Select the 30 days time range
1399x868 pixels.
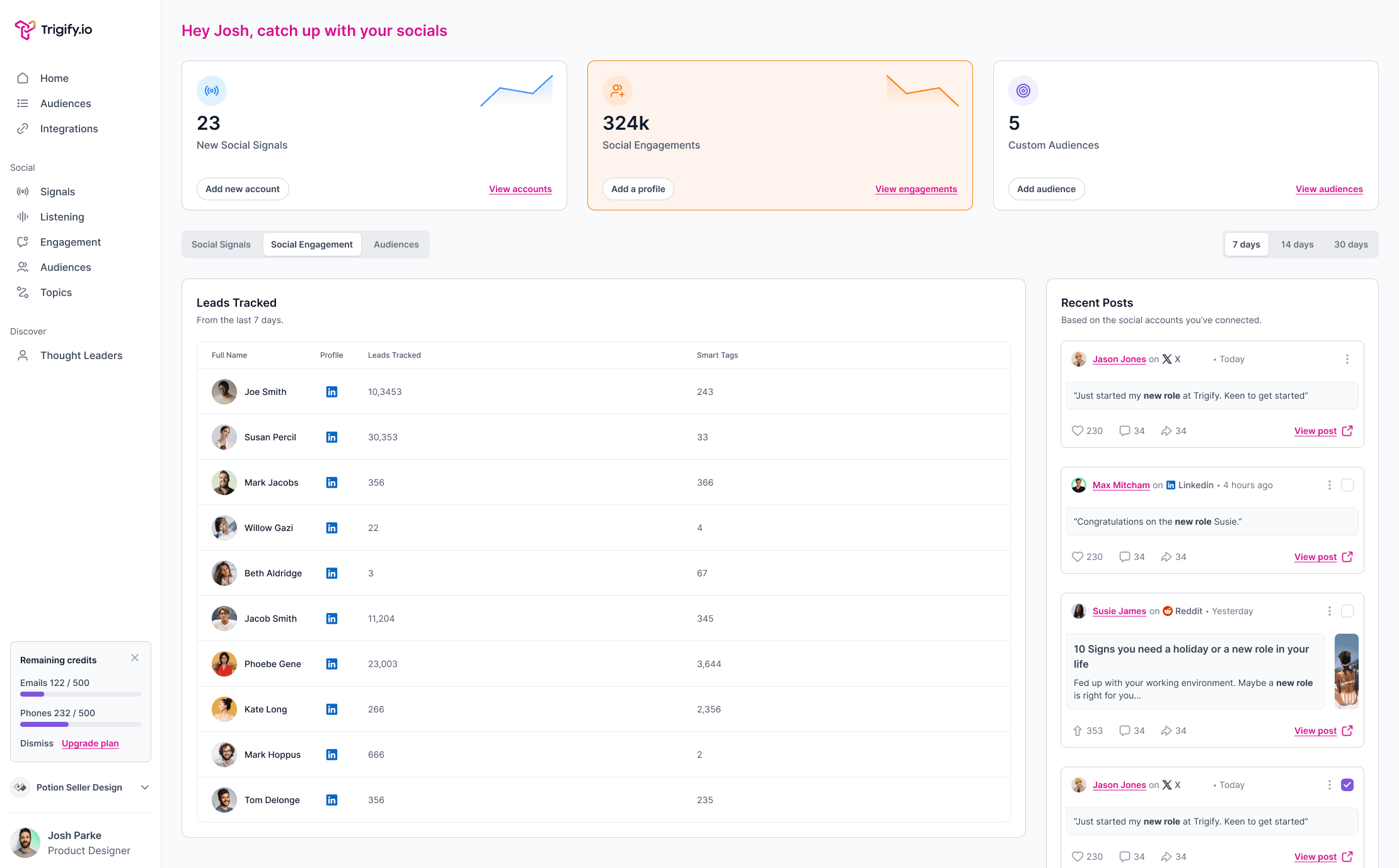[1350, 244]
